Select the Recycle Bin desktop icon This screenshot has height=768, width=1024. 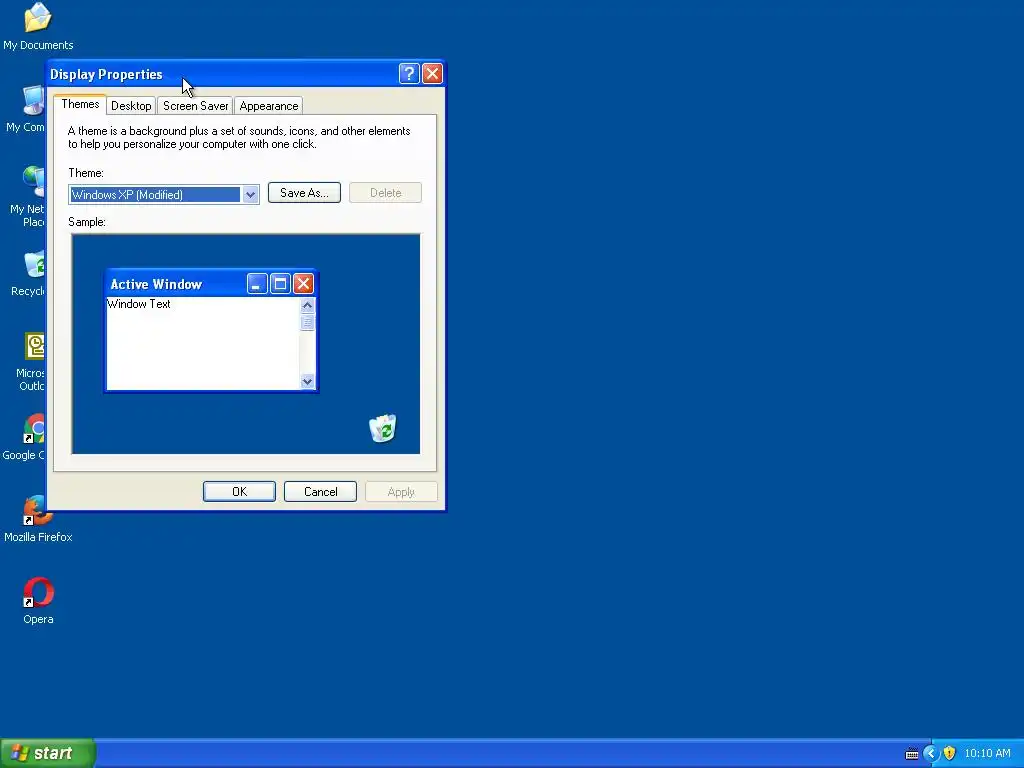coord(29,274)
